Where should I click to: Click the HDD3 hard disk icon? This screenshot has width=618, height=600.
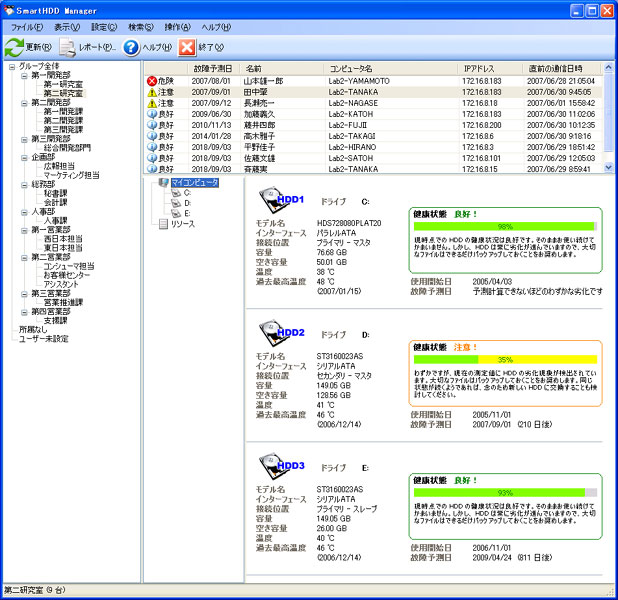tap(272, 466)
